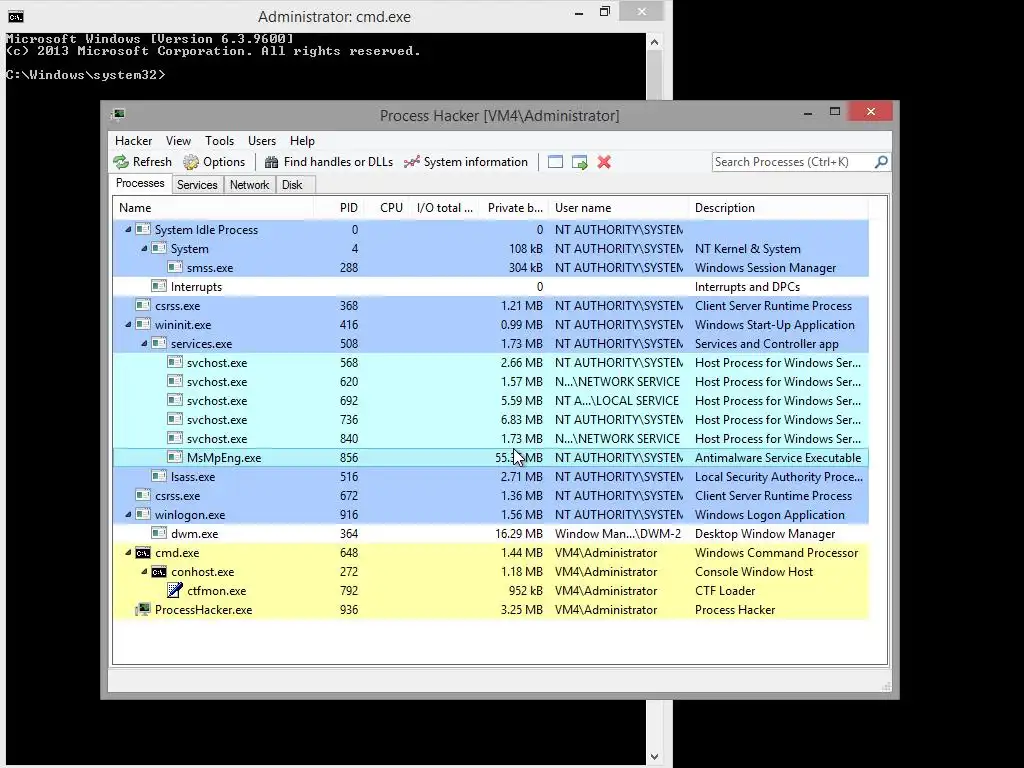Click the Interrupts row icon
This screenshot has width=1024, height=768.
coord(159,287)
